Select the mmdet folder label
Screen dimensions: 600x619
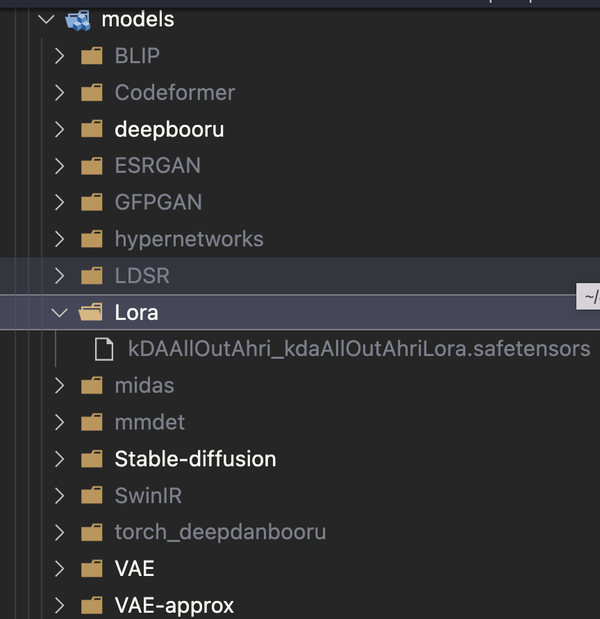click(150, 422)
